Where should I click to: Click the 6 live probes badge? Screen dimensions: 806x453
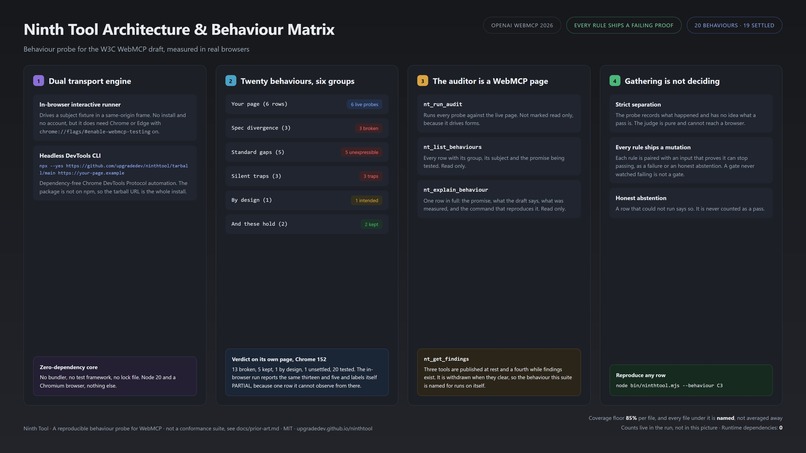click(364, 104)
